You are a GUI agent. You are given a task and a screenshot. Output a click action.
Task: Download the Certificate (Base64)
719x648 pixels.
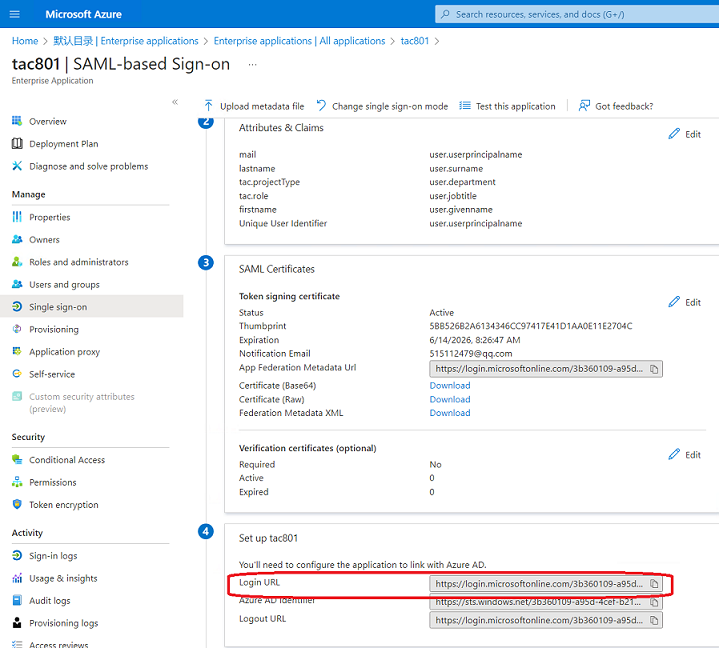click(449, 386)
